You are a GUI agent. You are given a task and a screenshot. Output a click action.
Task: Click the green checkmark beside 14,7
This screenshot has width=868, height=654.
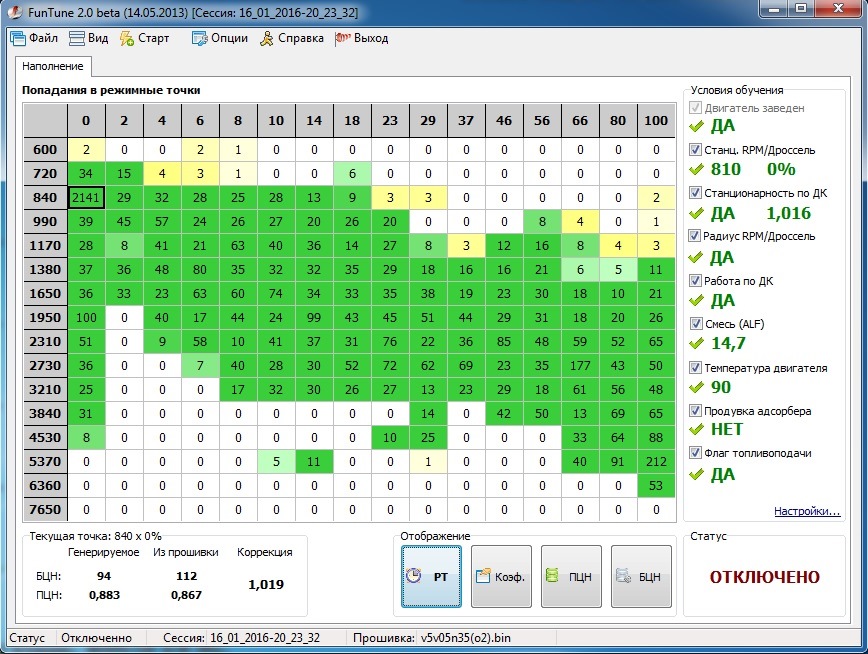[x=696, y=344]
